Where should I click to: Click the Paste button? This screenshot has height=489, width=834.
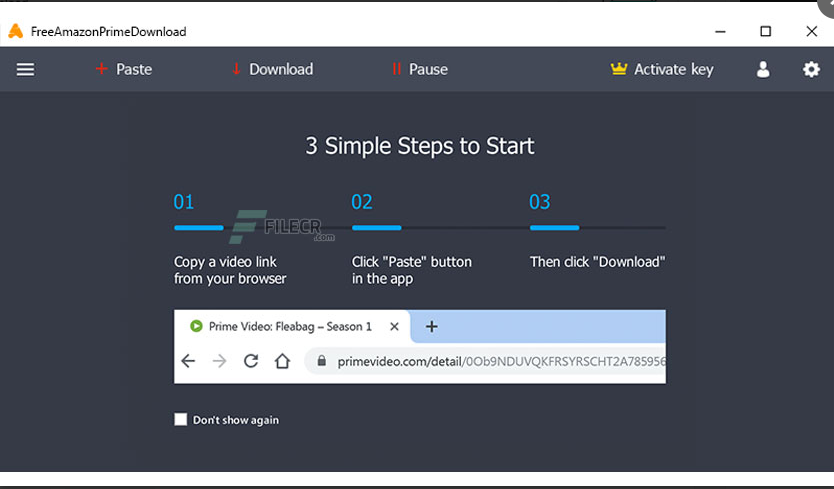pos(123,69)
